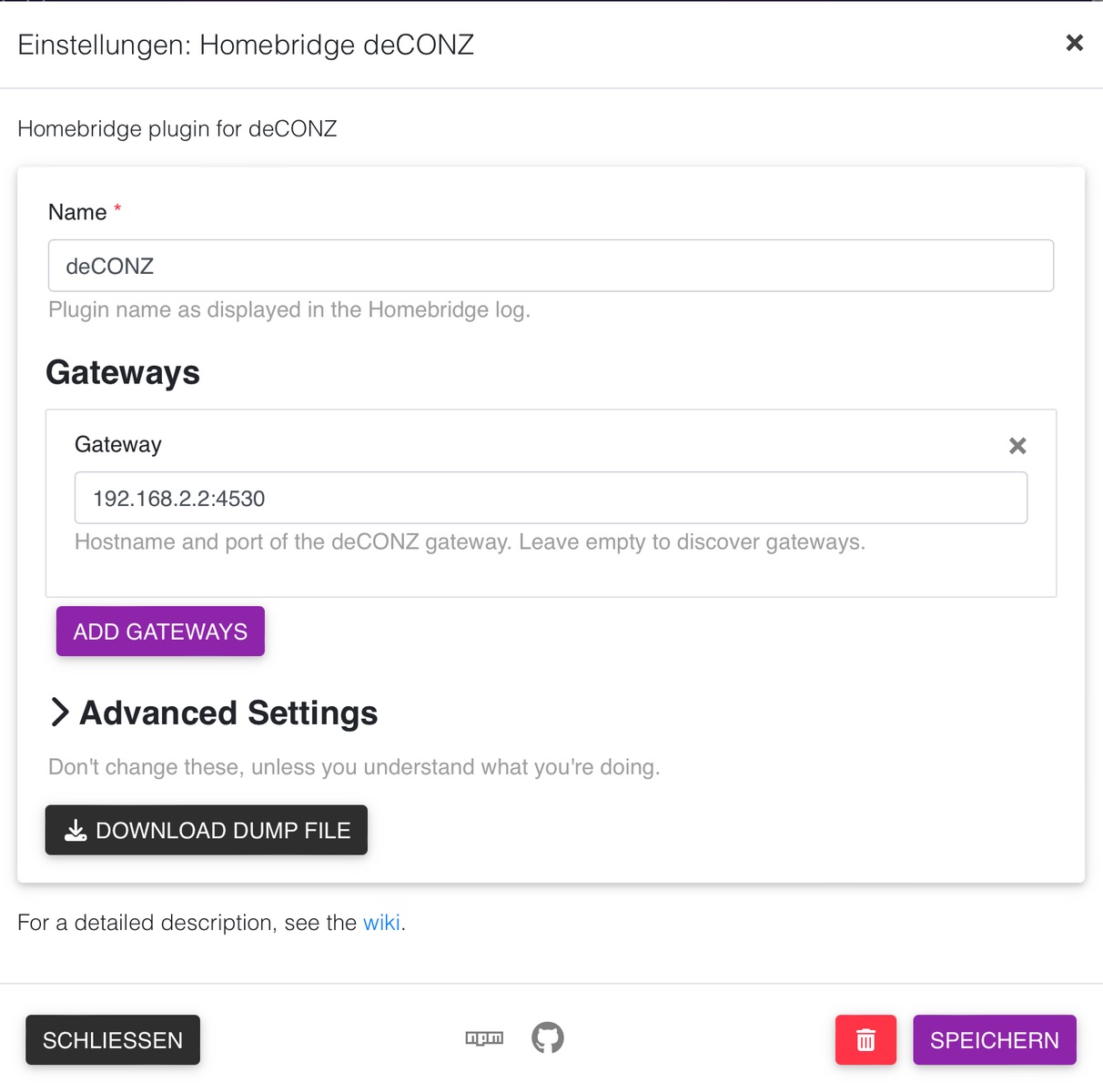Click the Name field label
The image size is (1103, 1092).
coord(77,212)
